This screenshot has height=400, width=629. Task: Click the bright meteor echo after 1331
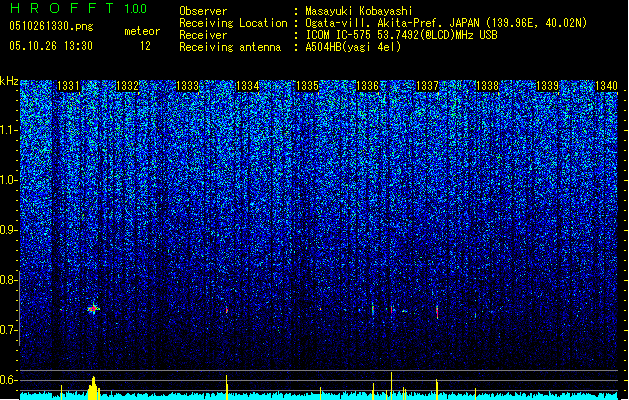click(93, 309)
